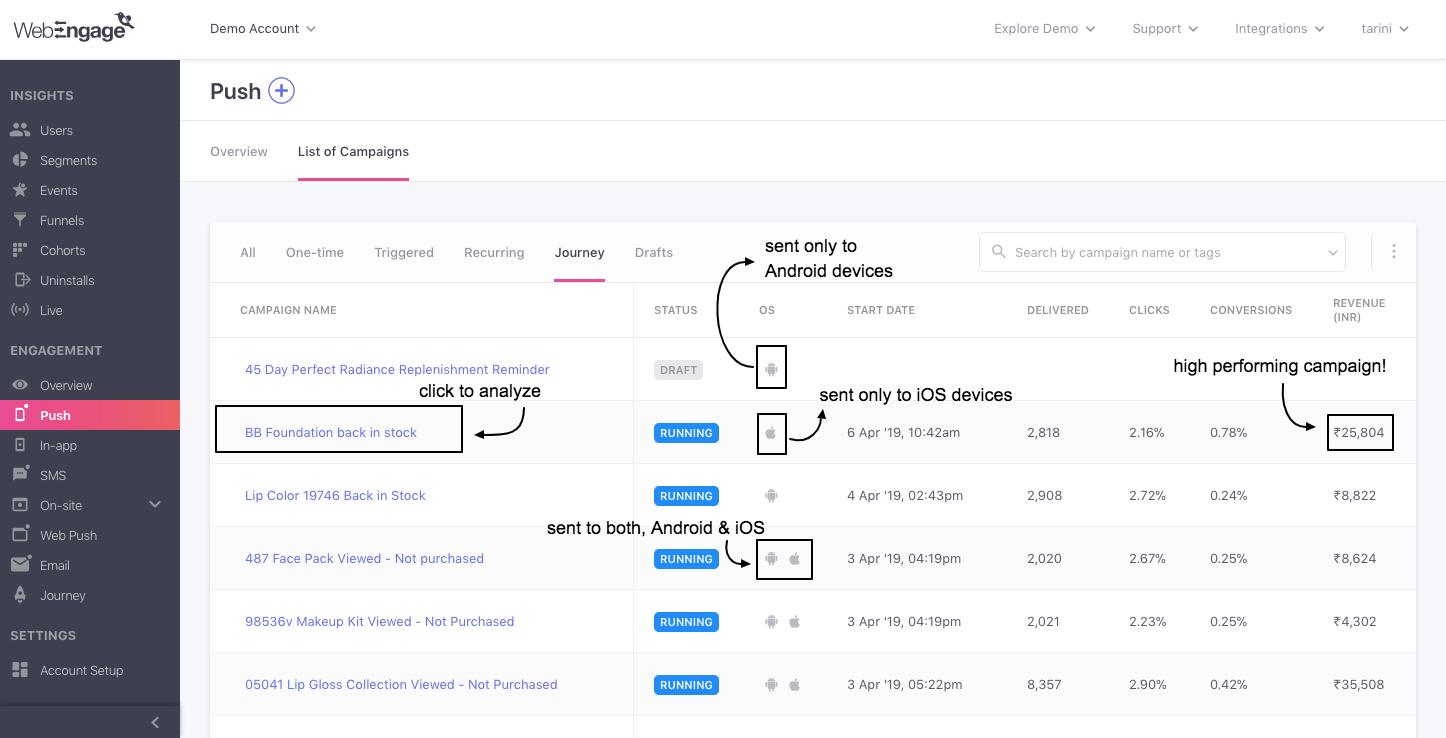Click the Web Push icon in sidebar
The height and width of the screenshot is (738, 1446).
(x=19, y=535)
